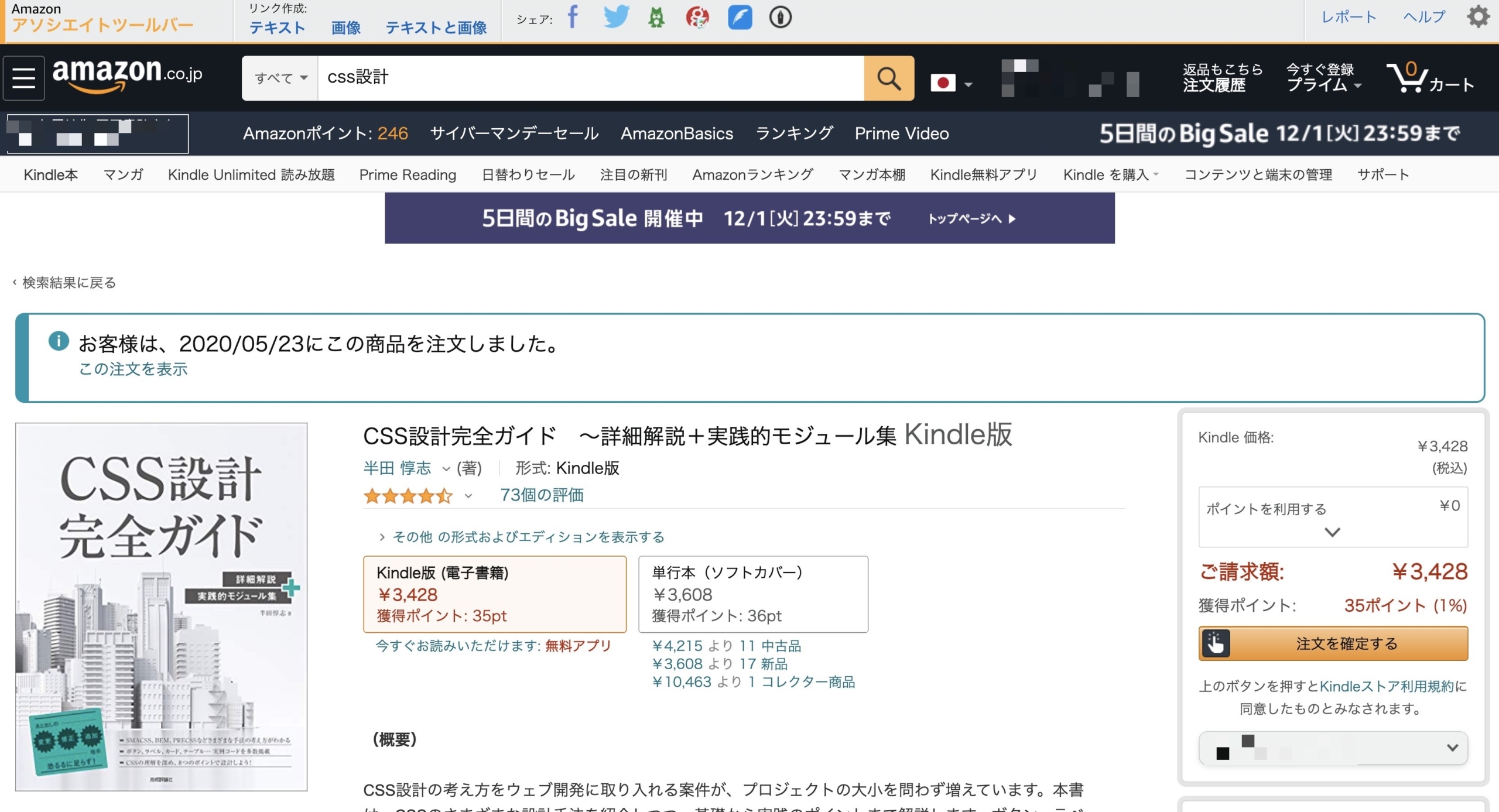Open the Kindleストア利用規約 link
1499x812 pixels.
click(x=1387, y=686)
